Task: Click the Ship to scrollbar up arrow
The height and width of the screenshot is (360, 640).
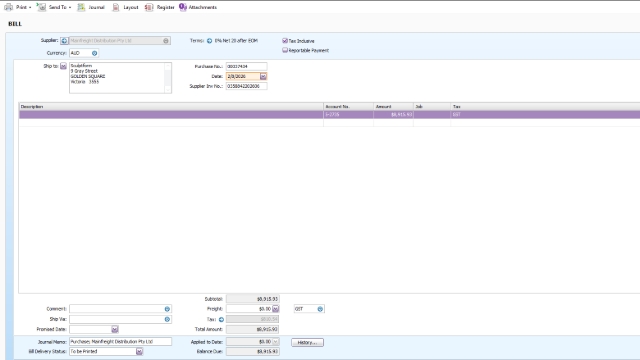Action: (x=168, y=66)
